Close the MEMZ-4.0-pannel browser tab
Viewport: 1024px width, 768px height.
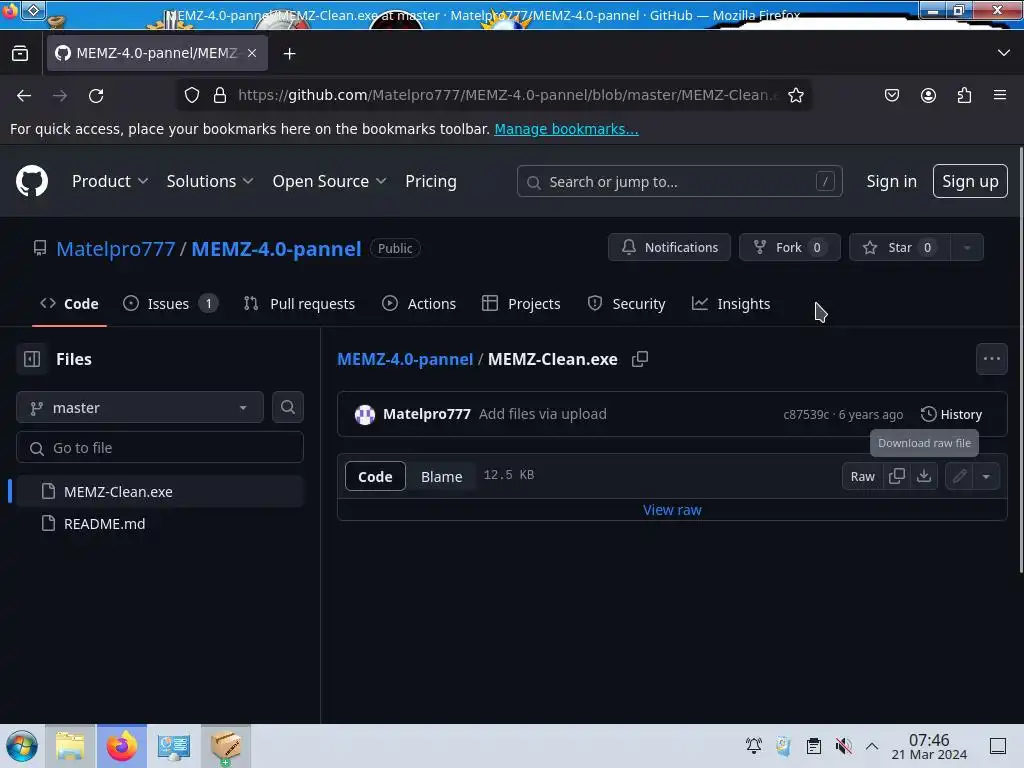click(252, 53)
